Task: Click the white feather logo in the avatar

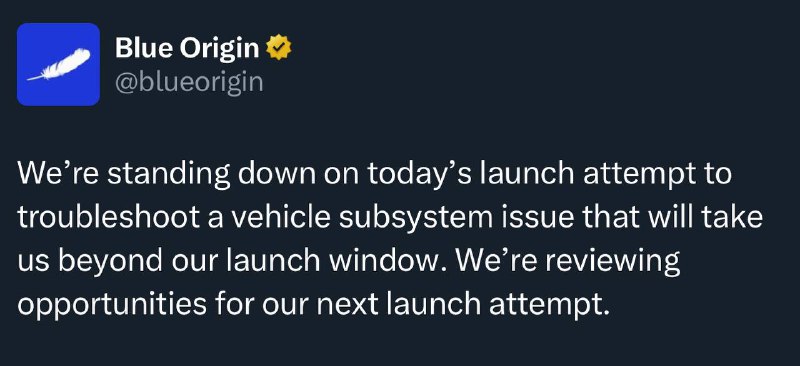Action: [59, 65]
